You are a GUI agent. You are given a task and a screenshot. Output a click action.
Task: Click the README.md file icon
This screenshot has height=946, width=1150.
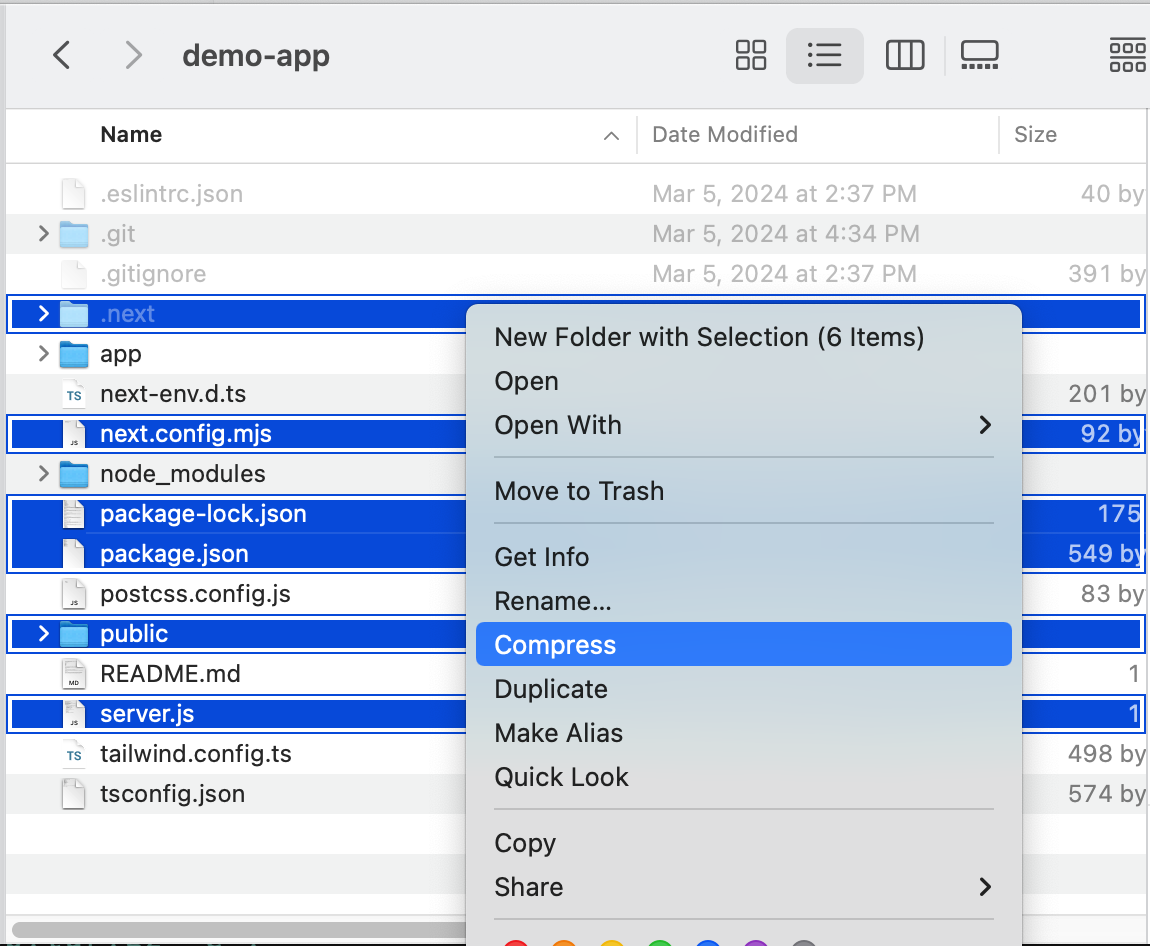(x=74, y=674)
